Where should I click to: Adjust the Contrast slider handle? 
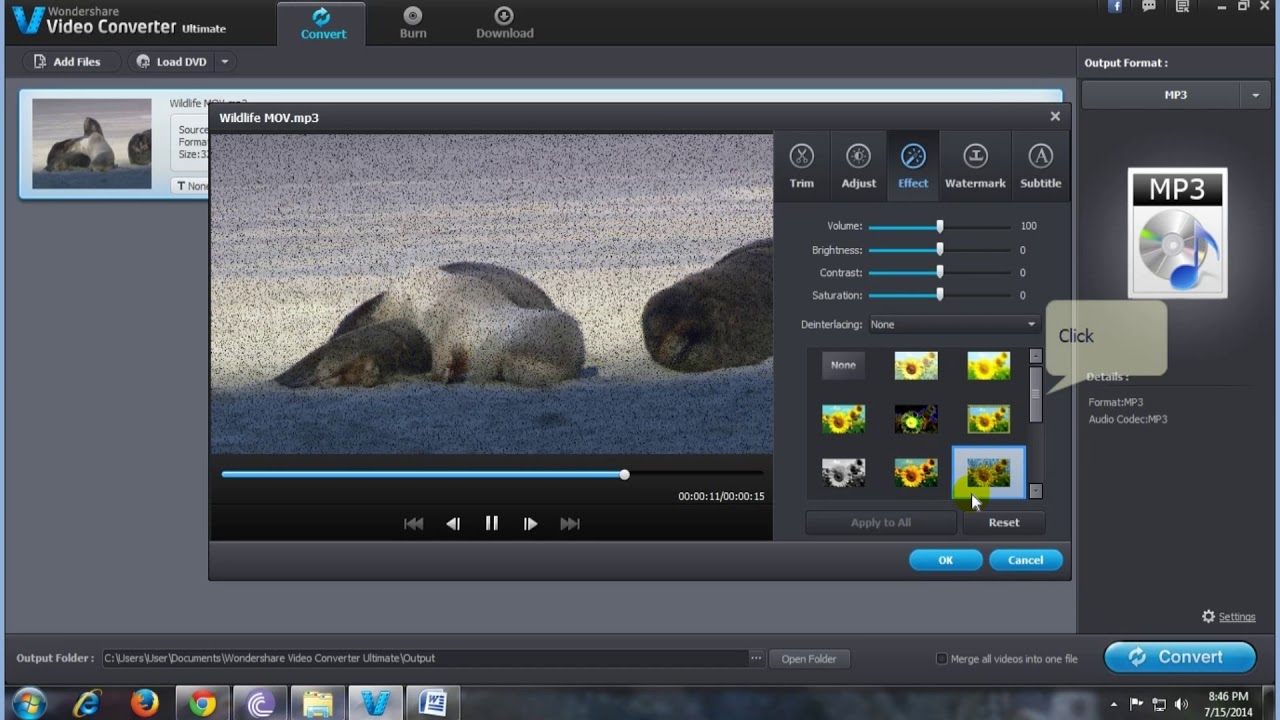click(x=939, y=272)
